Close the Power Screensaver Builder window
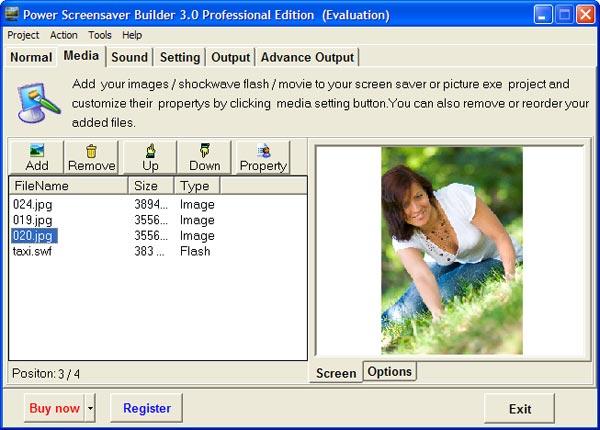 click(585, 15)
